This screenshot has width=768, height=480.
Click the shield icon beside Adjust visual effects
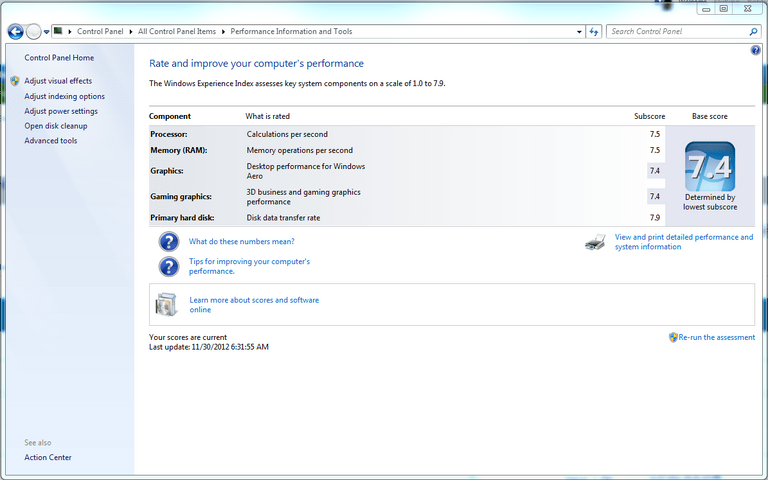pyautogui.click(x=15, y=81)
